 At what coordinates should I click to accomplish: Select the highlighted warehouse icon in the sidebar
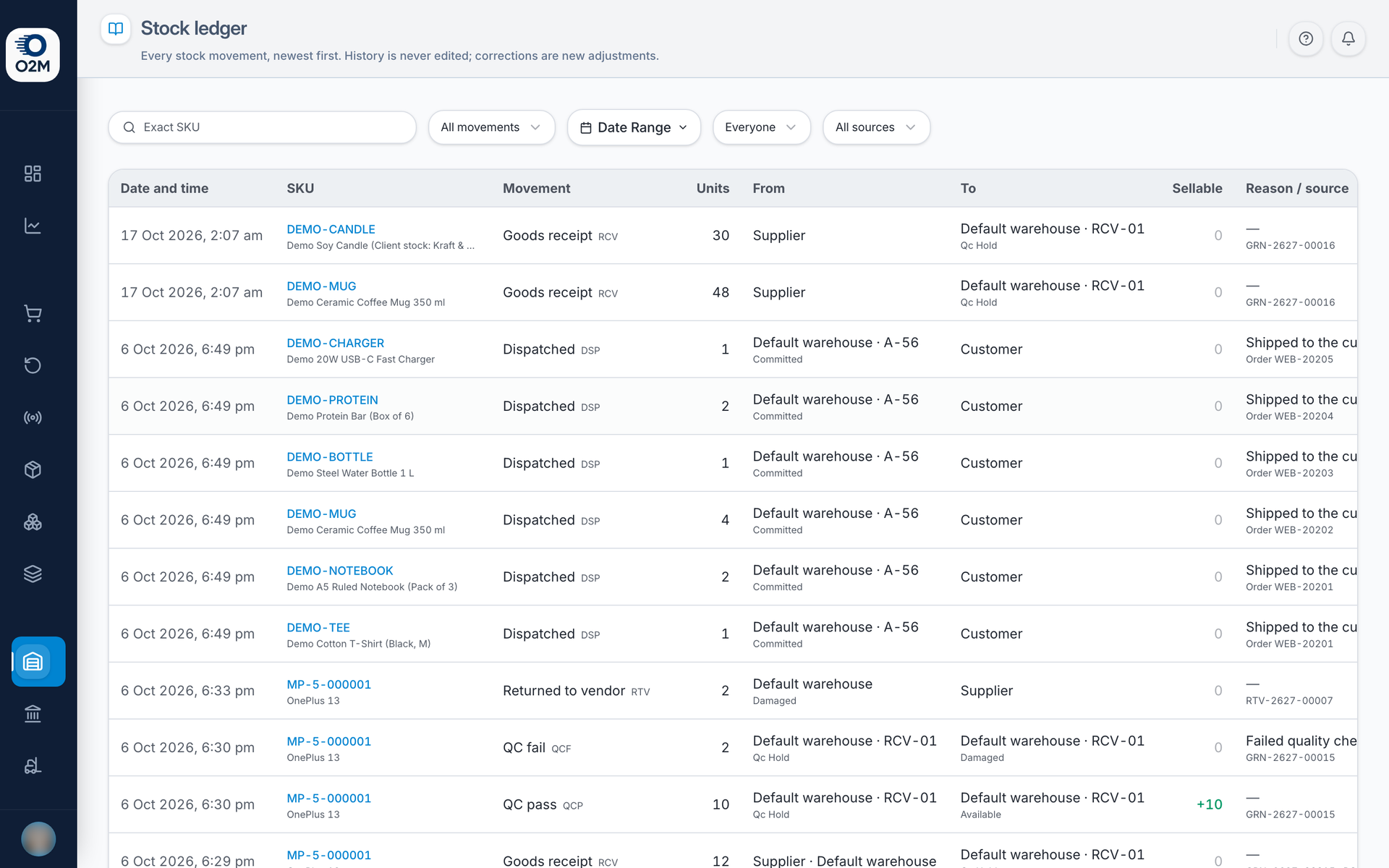[38, 661]
